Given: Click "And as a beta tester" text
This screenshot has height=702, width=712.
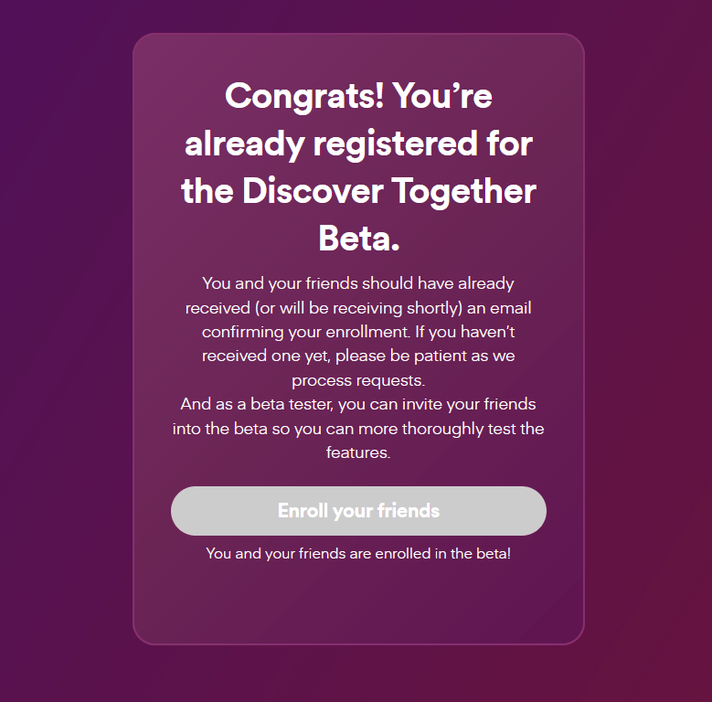Looking at the screenshot, I should (x=256, y=404).
